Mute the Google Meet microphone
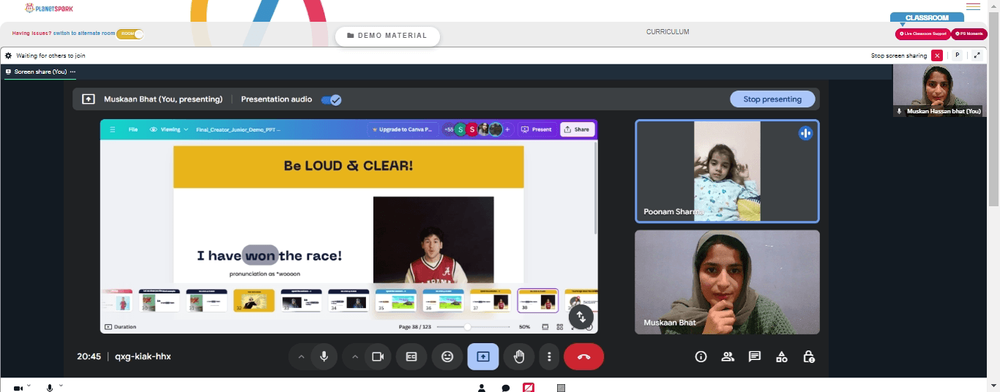This screenshot has height=392, width=1000. click(324, 357)
